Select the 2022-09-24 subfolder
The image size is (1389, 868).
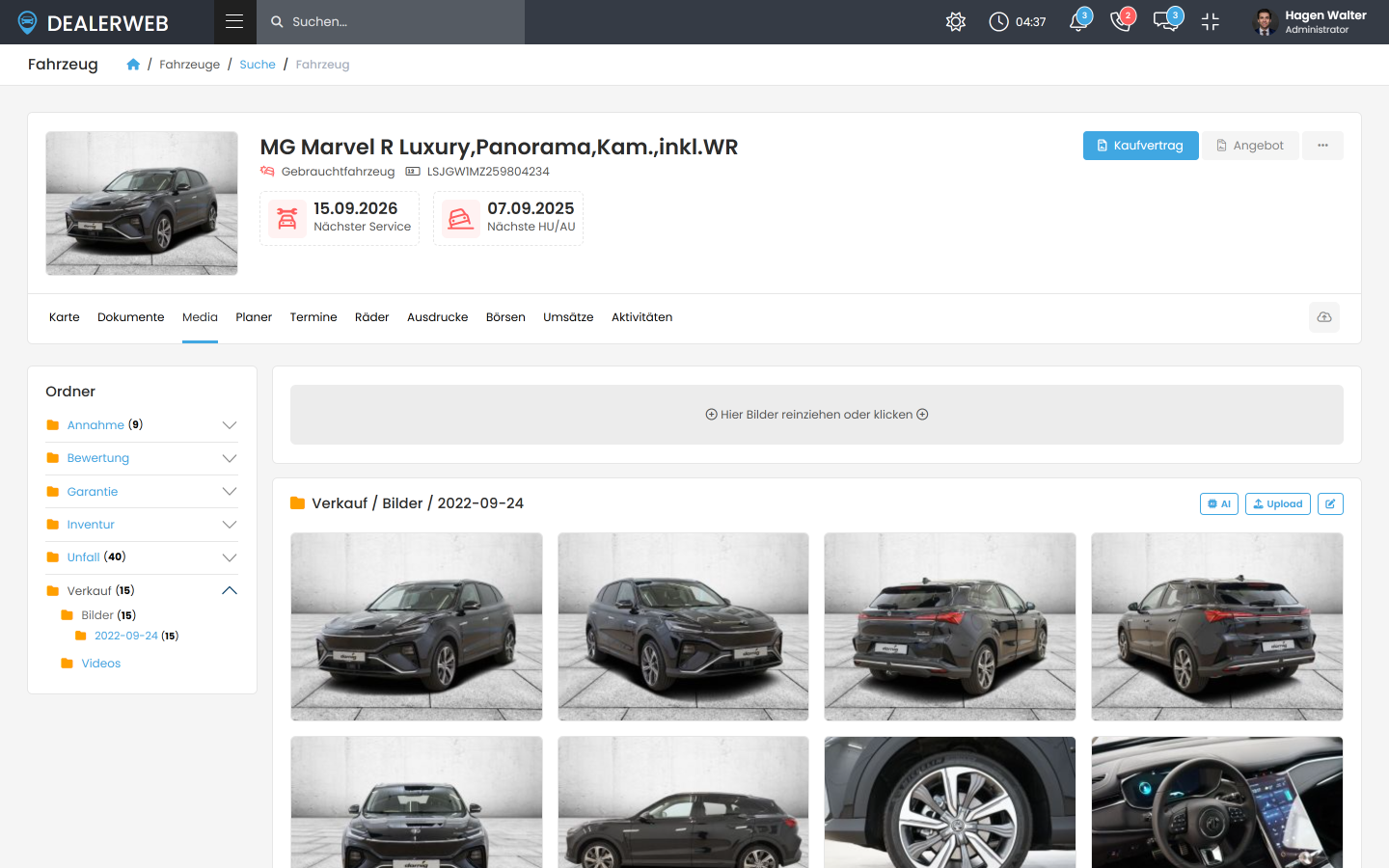126,636
